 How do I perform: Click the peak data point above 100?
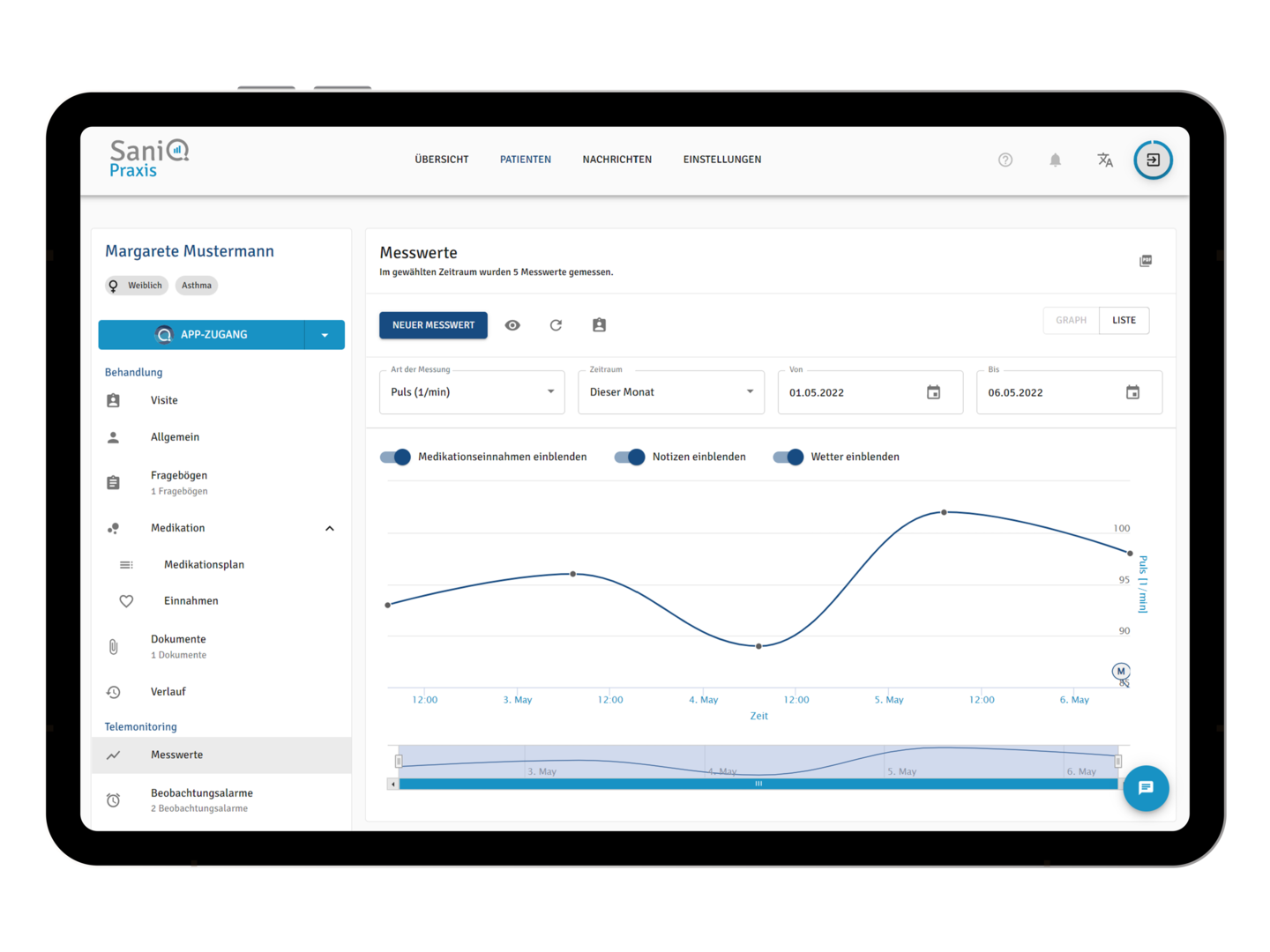[945, 512]
